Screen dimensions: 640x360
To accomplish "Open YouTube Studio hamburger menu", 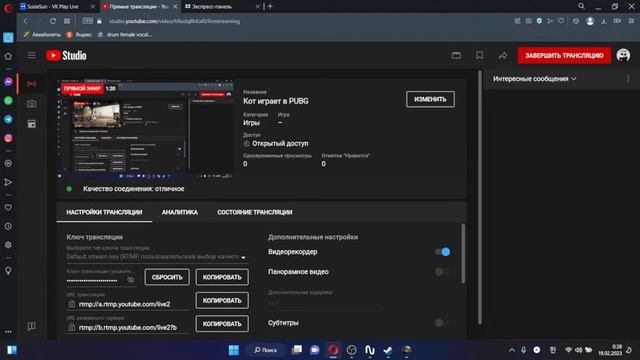I will (x=31, y=55).
